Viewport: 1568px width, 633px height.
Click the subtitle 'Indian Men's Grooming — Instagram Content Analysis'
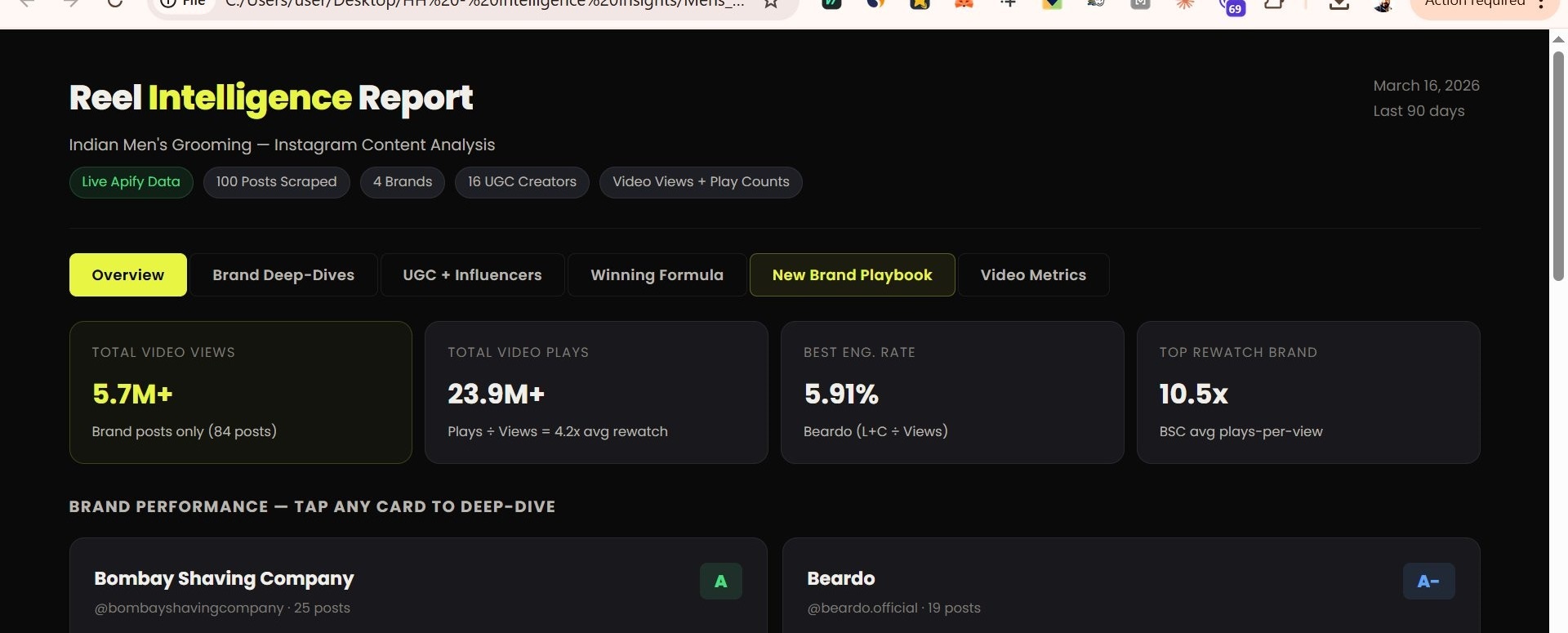click(282, 145)
